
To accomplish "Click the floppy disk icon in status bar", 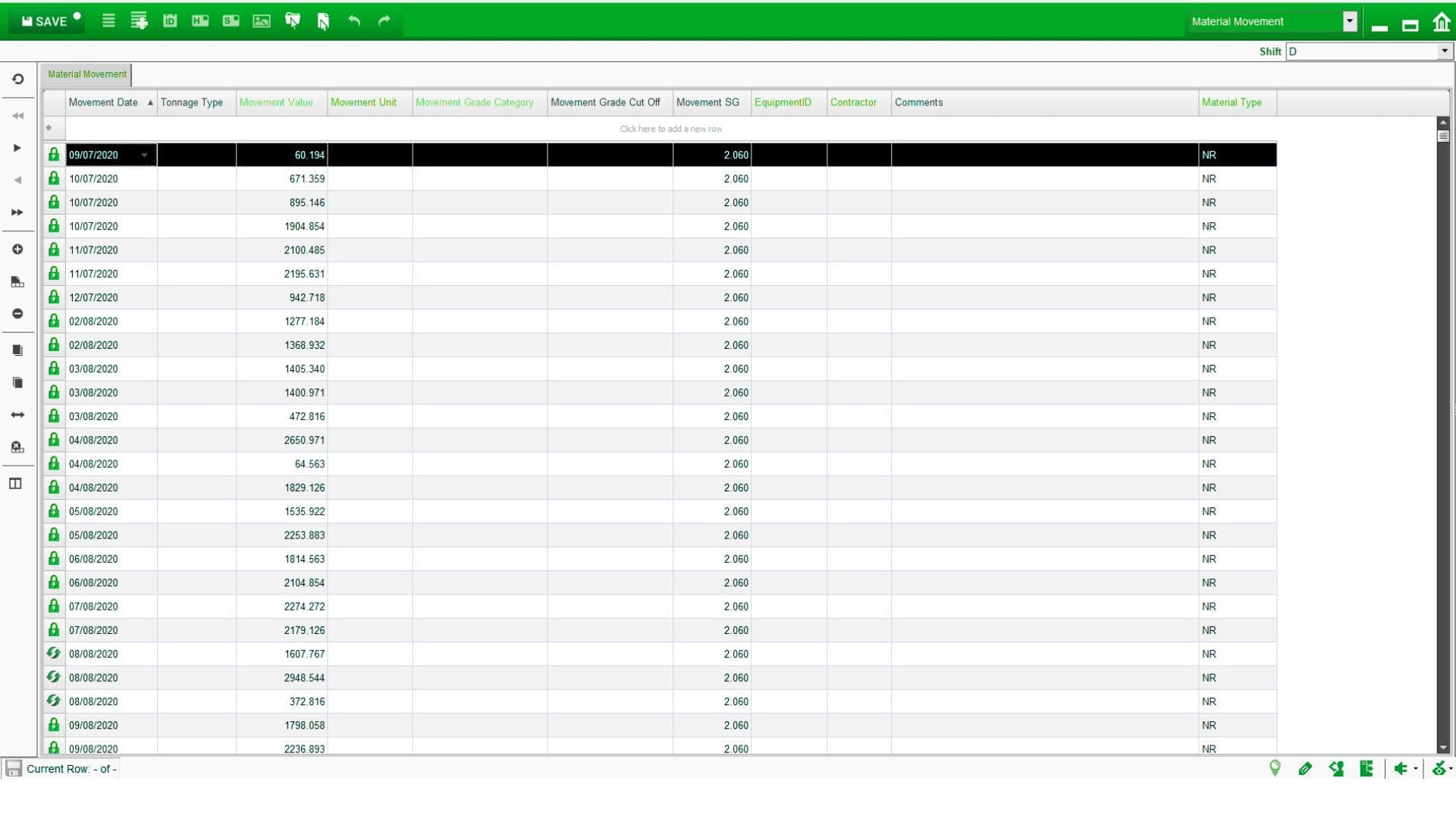I will click(x=13, y=769).
